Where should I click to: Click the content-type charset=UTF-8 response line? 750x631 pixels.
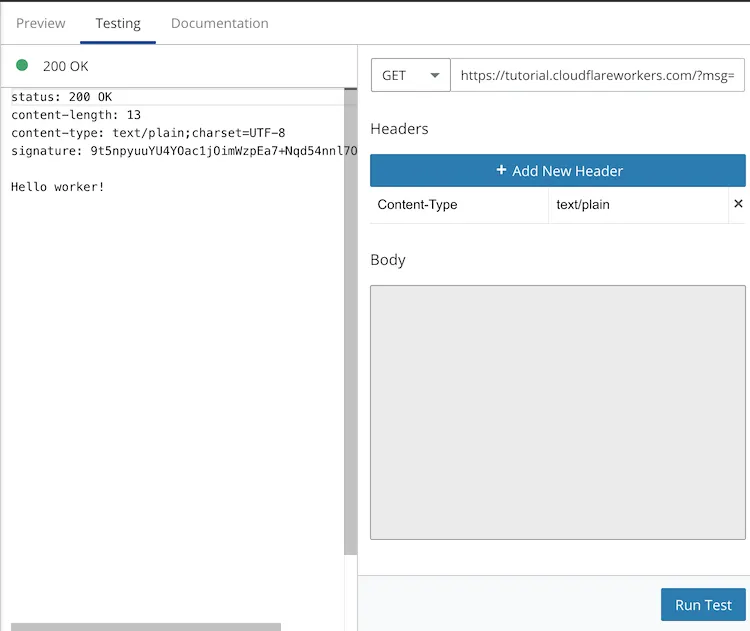coord(148,133)
